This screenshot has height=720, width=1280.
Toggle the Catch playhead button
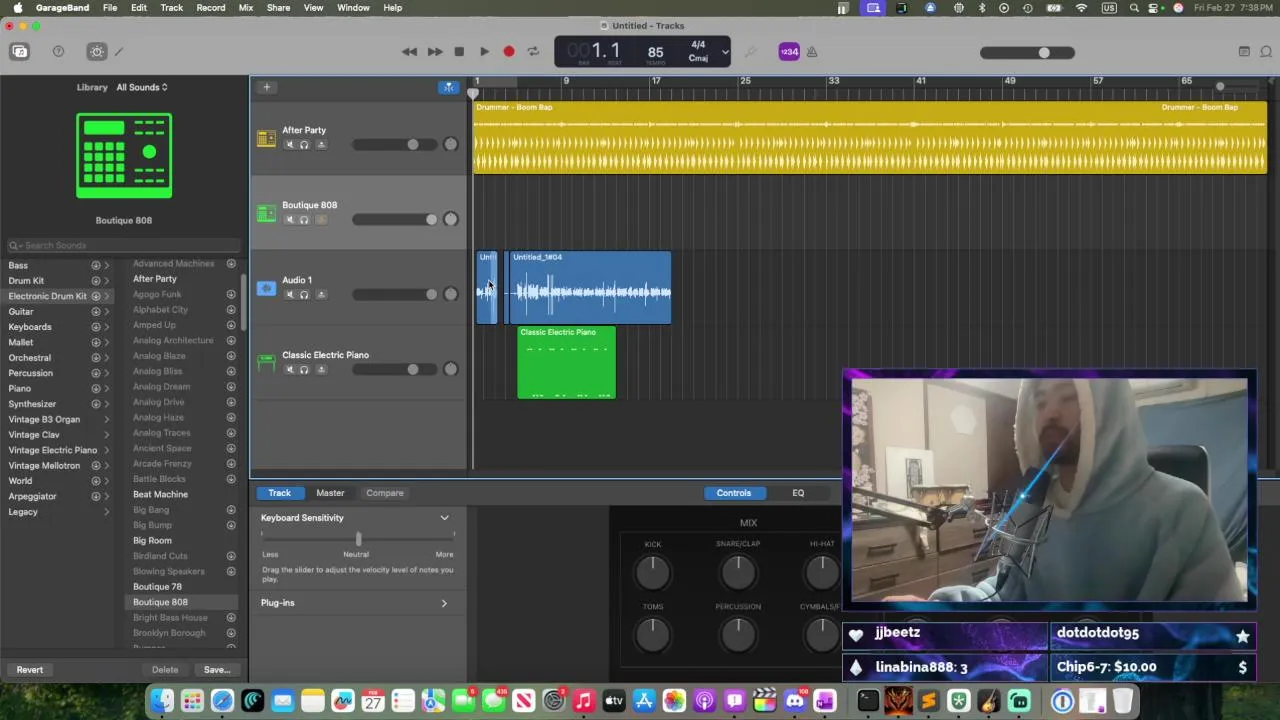coord(449,87)
